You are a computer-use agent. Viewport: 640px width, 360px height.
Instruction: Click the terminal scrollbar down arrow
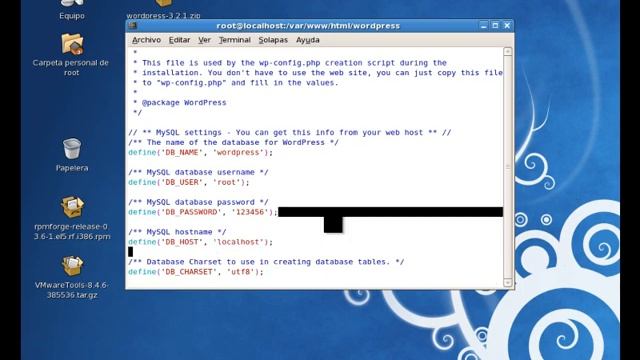(x=508, y=282)
